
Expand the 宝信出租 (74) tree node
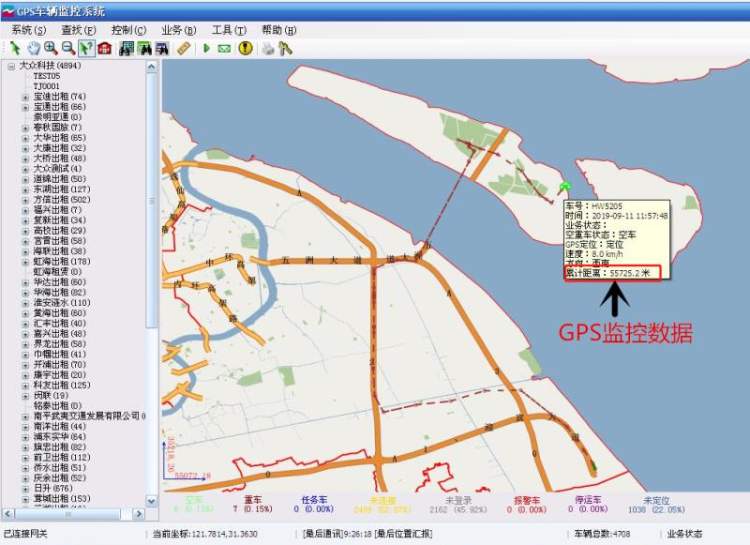(26, 97)
